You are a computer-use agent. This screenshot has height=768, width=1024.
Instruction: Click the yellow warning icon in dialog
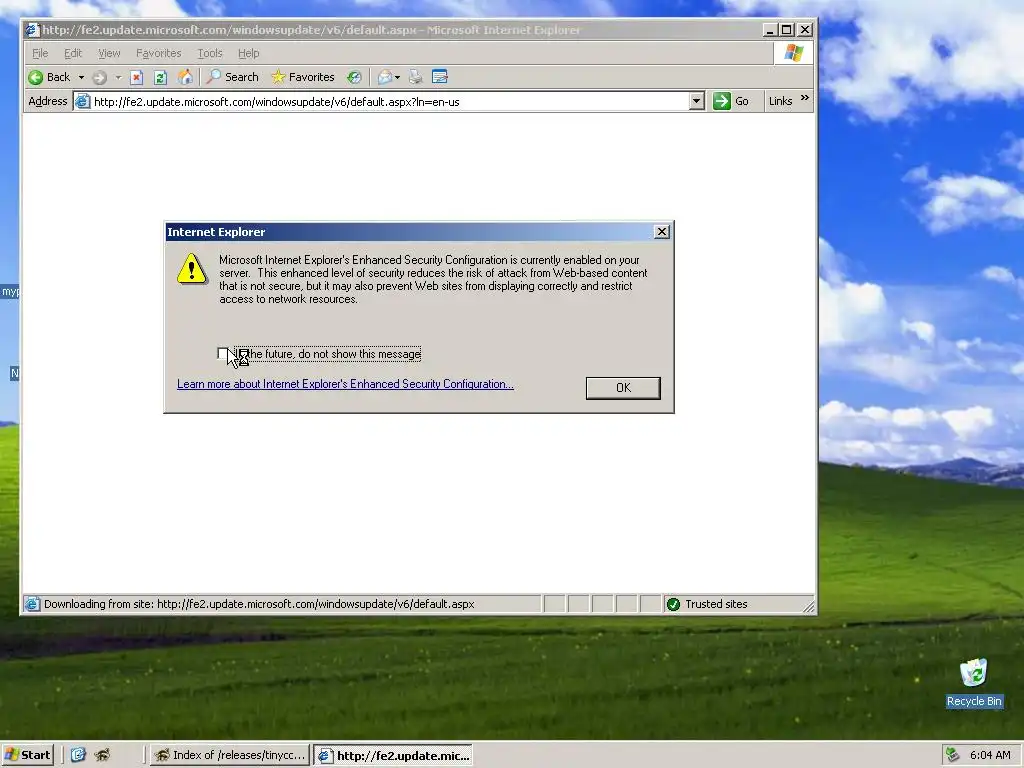pyautogui.click(x=191, y=269)
